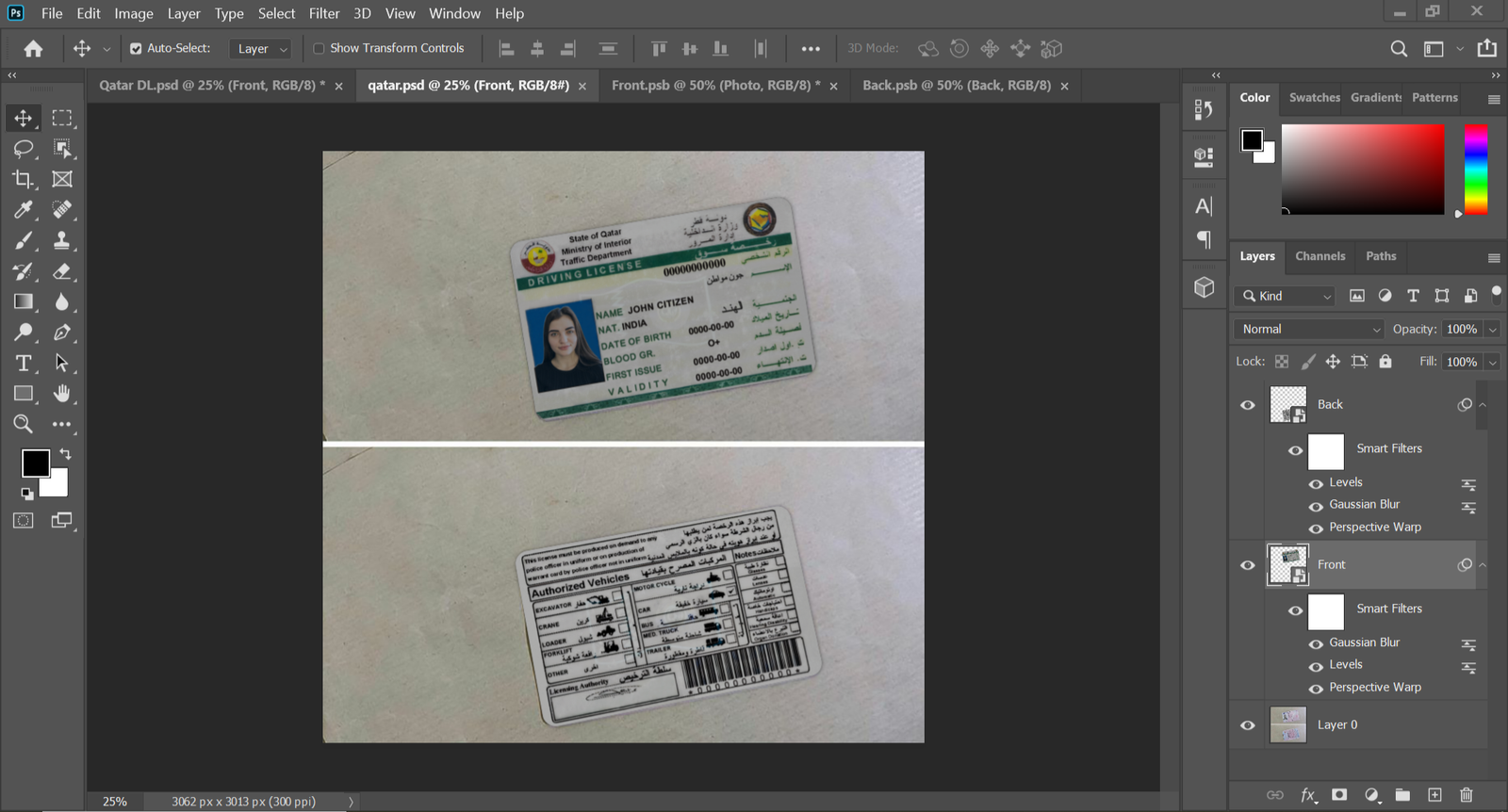Image resolution: width=1508 pixels, height=812 pixels.
Task: Open the collapsed Paragraph panel icon
Action: coord(1204,239)
